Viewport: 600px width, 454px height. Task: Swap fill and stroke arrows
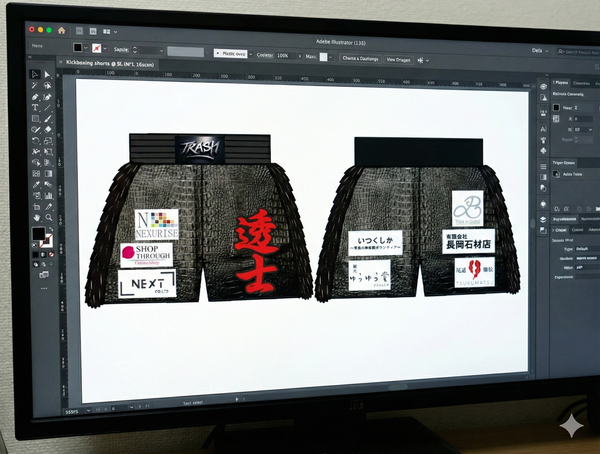coord(51,229)
